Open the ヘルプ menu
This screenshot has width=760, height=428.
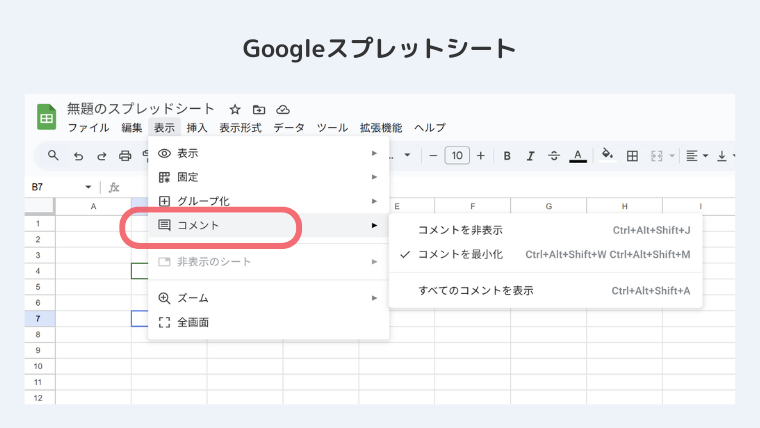pos(429,127)
